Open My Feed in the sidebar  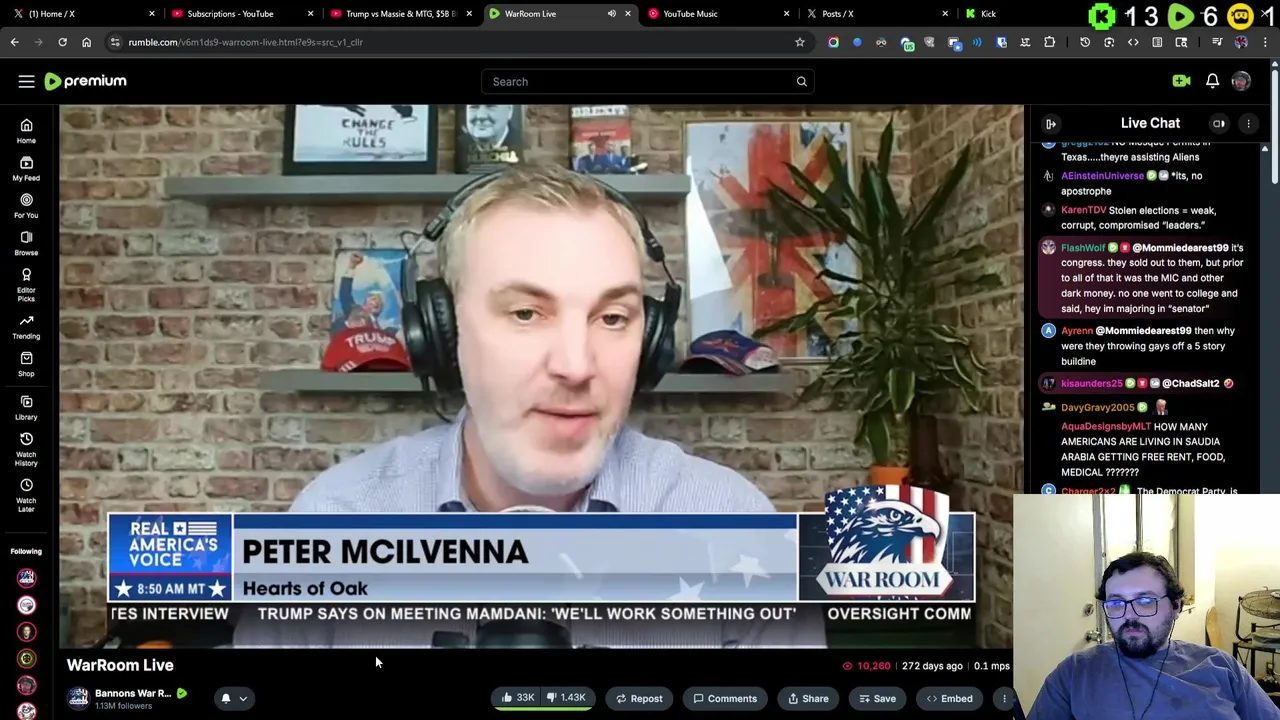(26, 169)
